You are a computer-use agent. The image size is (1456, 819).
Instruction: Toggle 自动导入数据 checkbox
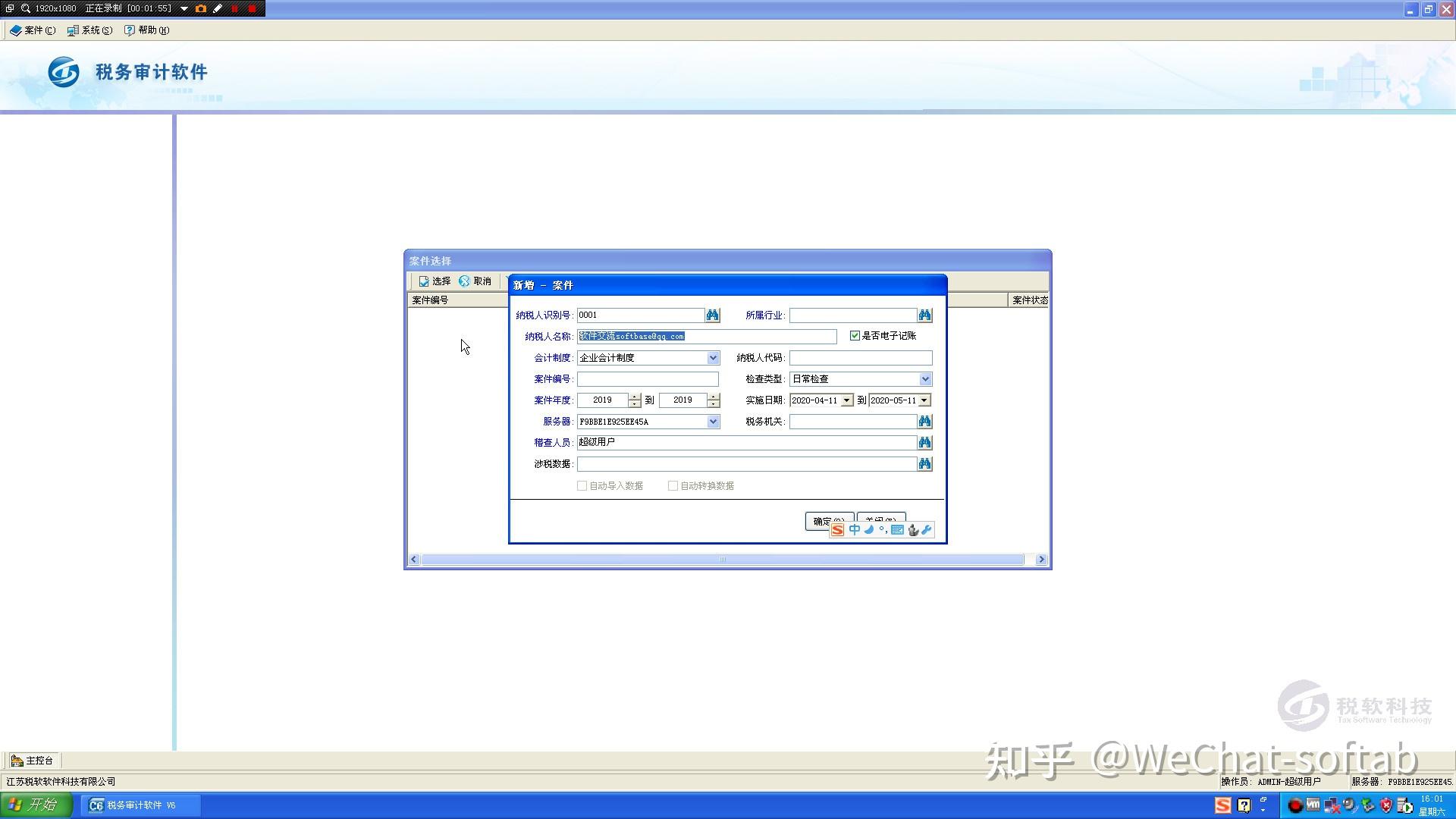tap(582, 486)
